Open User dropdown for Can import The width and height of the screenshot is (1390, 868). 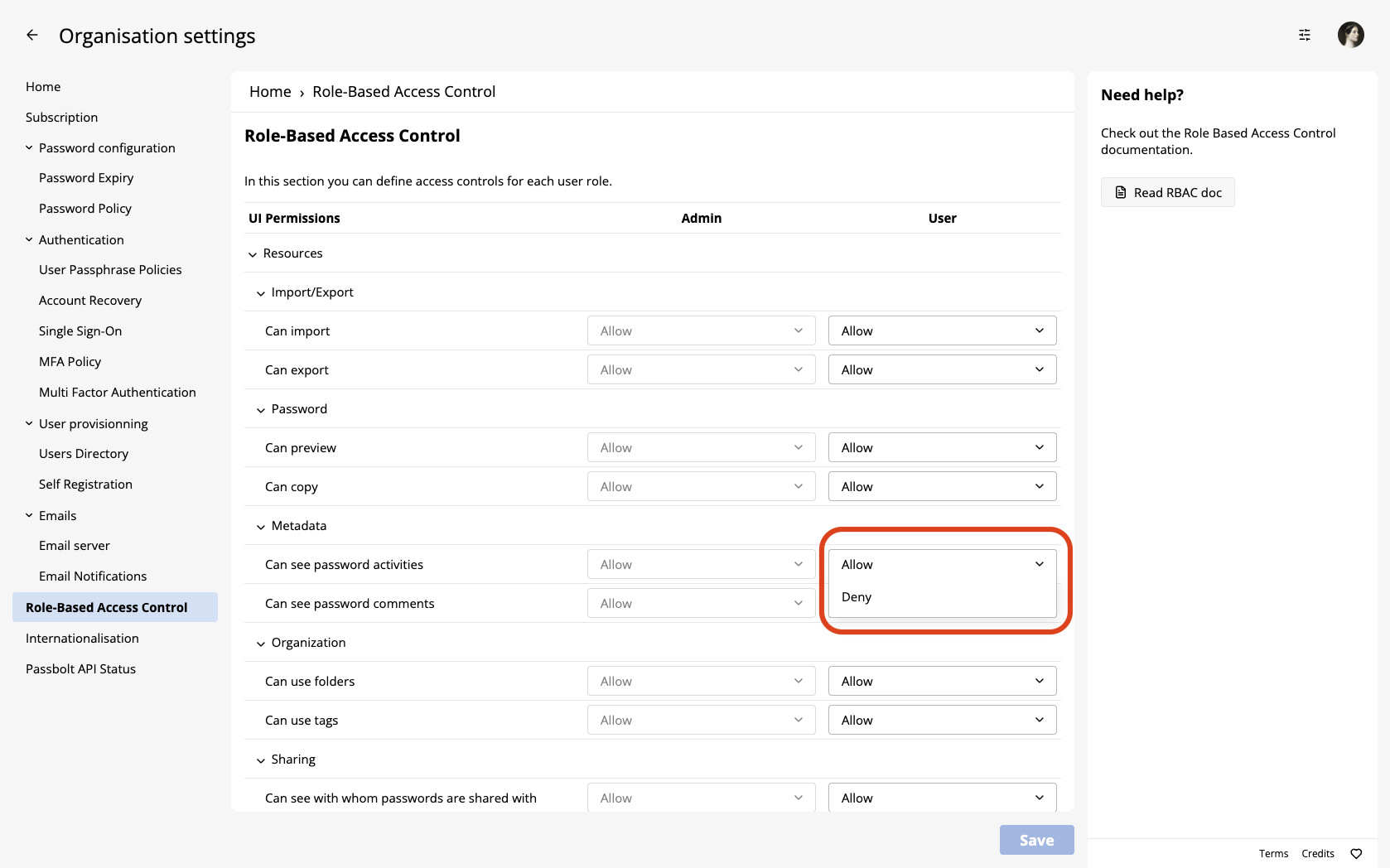click(x=942, y=331)
